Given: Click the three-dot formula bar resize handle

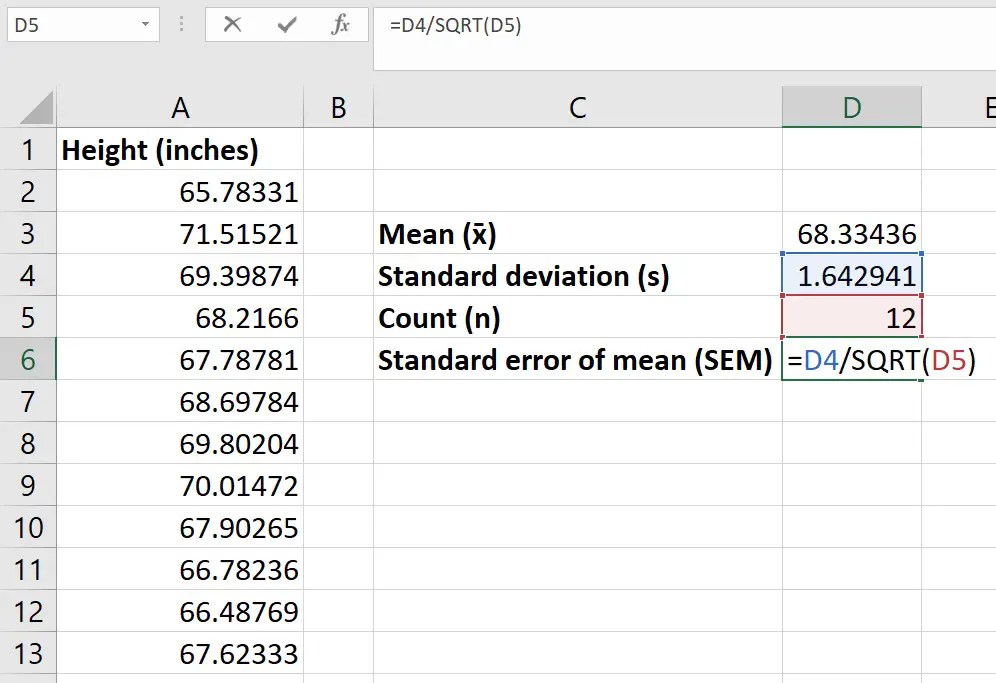Looking at the screenshot, I should 182,25.
